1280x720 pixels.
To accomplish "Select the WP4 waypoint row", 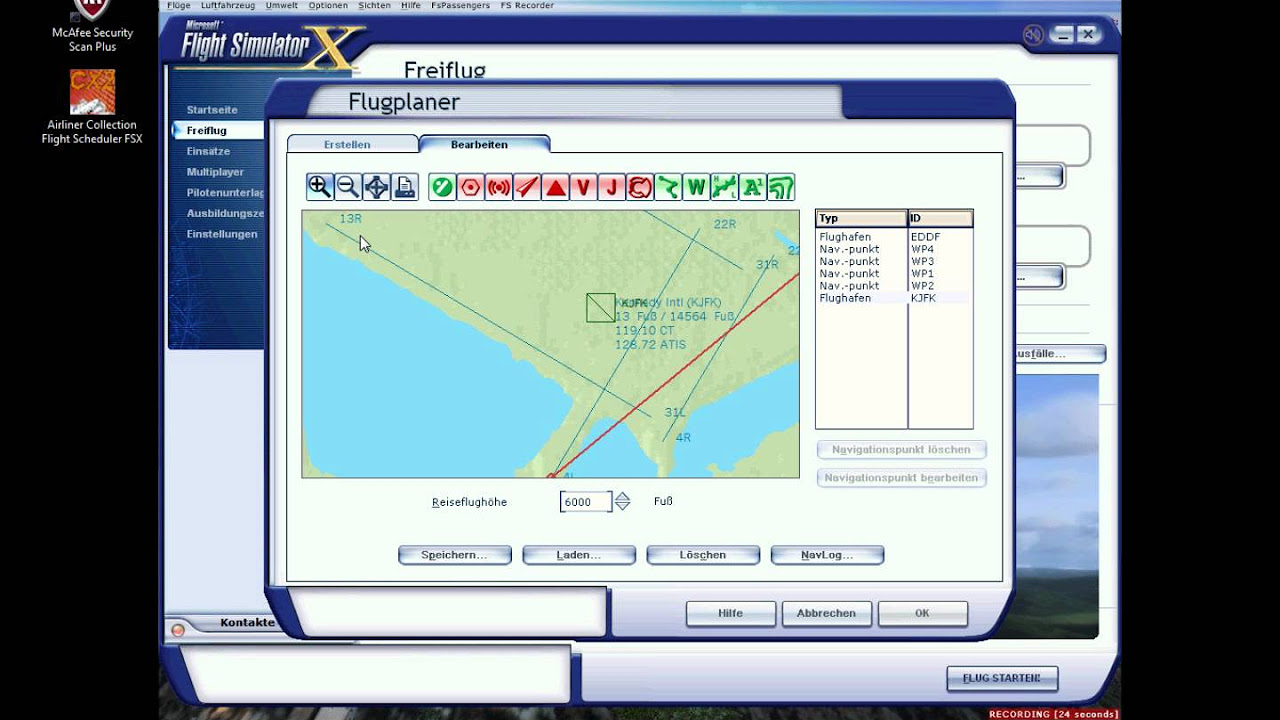I will point(894,249).
